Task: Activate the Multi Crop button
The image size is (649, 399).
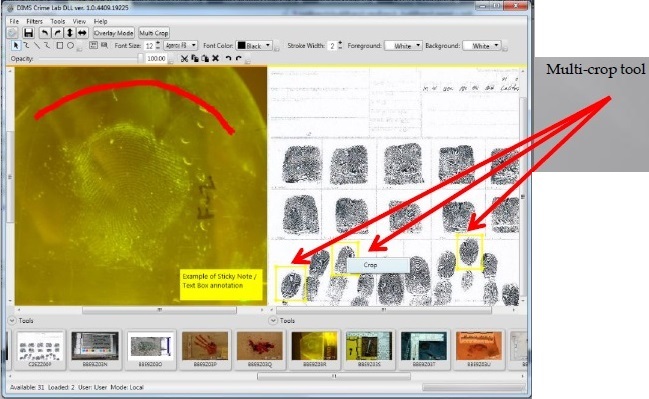Action: (154, 33)
